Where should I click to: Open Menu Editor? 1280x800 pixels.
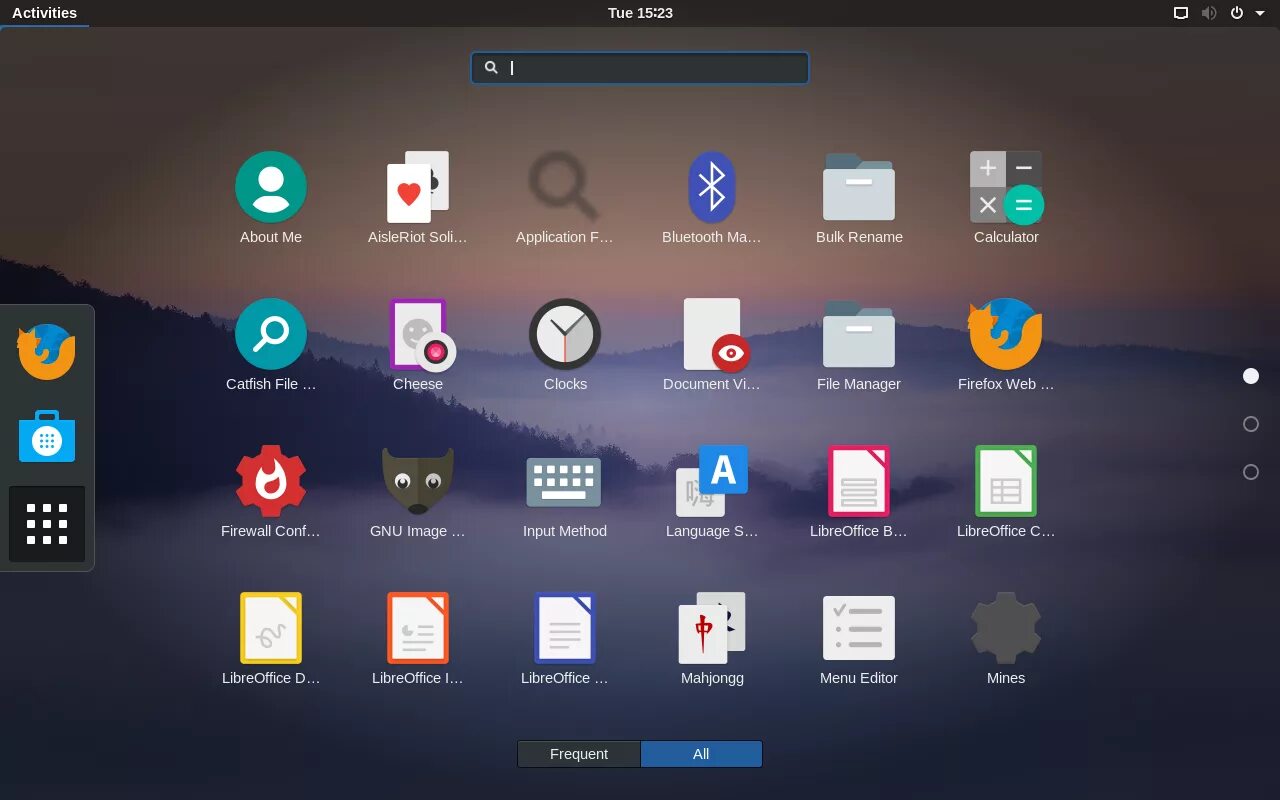point(859,639)
